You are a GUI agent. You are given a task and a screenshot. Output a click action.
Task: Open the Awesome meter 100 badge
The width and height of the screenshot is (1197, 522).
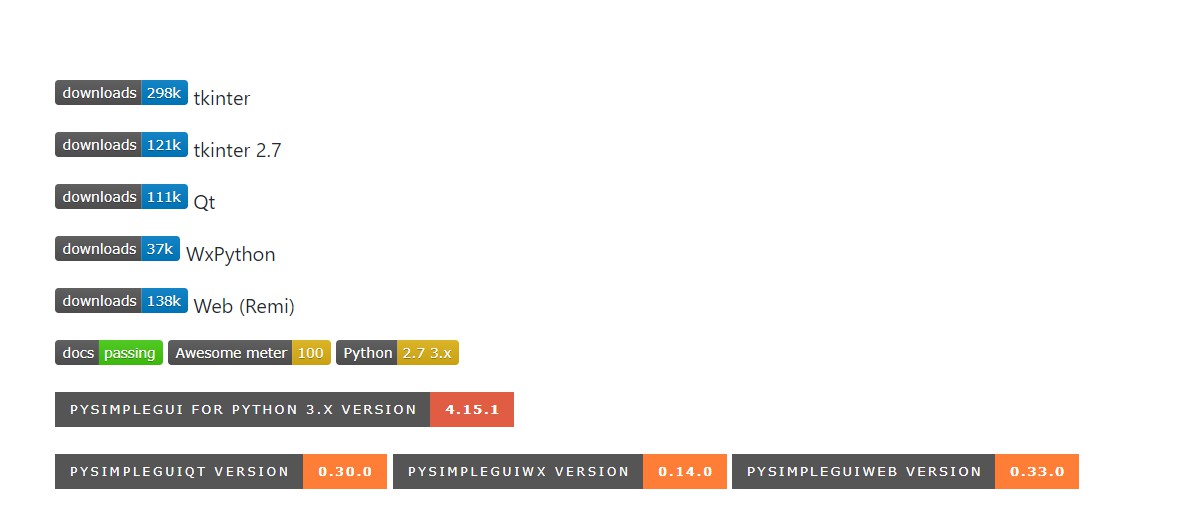(249, 353)
